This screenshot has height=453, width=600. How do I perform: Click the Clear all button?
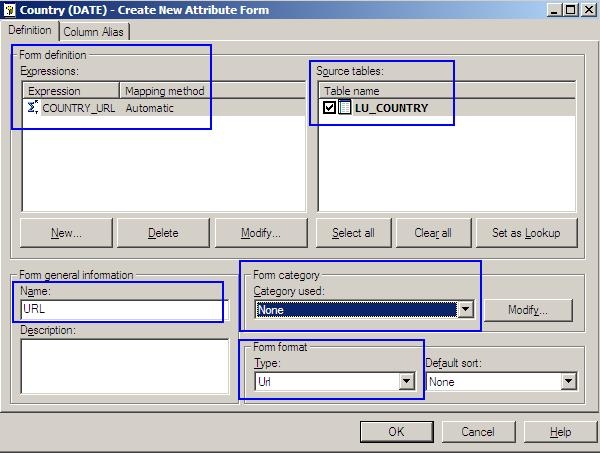pos(432,233)
